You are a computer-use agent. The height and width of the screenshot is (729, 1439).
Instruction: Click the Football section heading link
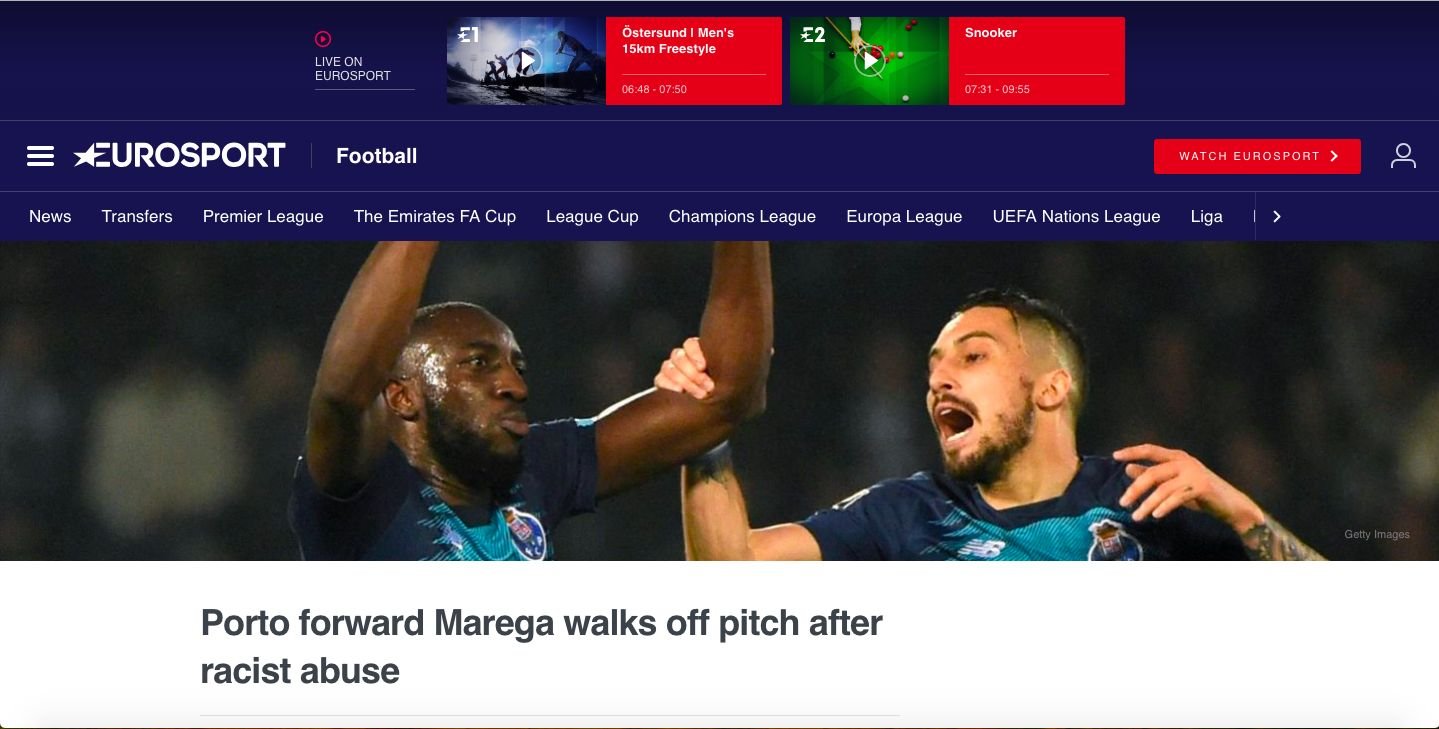pos(377,156)
